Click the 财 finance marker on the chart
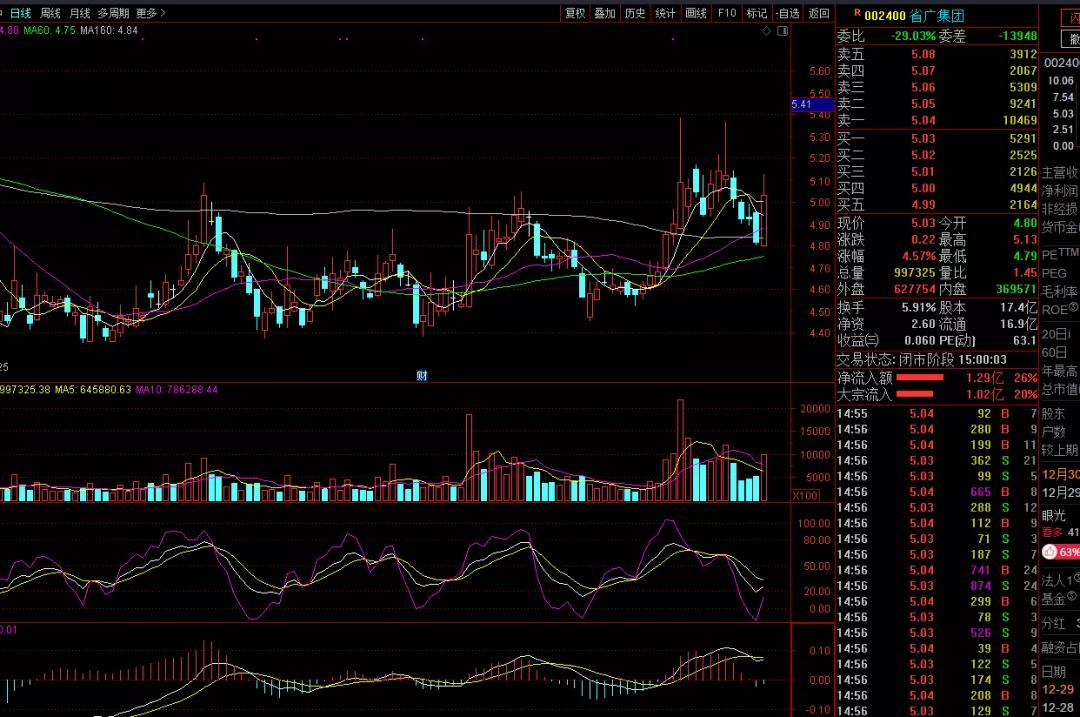This screenshot has height=717, width=1080. coord(422,375)
